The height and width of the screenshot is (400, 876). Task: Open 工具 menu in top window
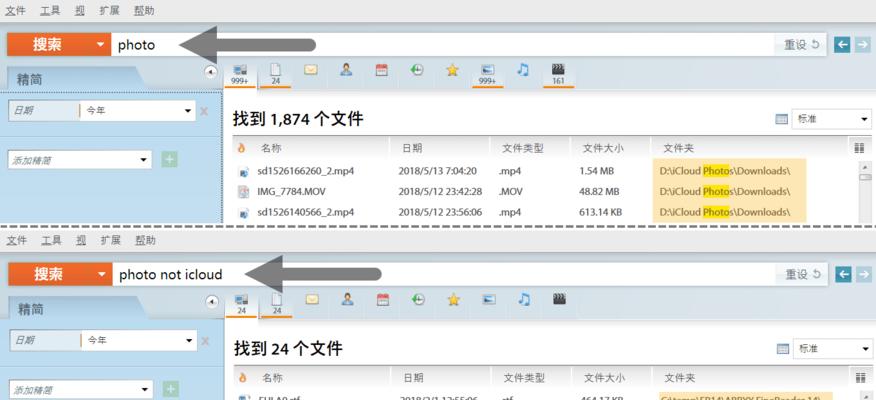50,11
